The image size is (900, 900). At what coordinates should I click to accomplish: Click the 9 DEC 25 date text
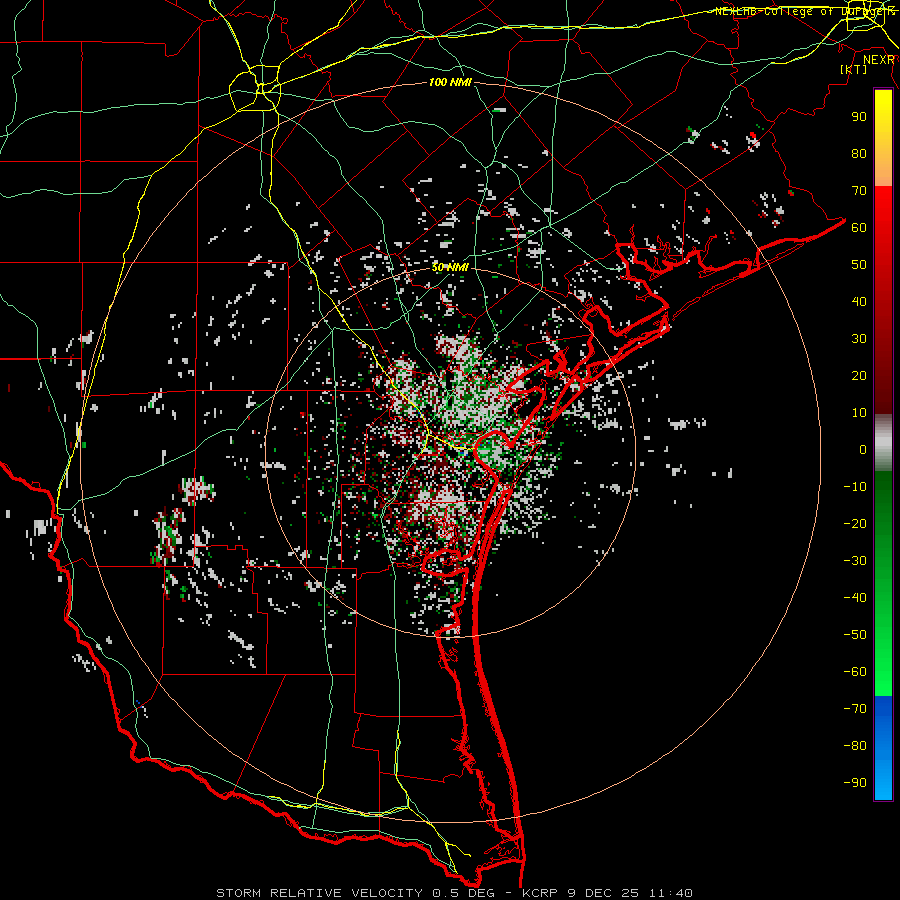coord(604,893)
